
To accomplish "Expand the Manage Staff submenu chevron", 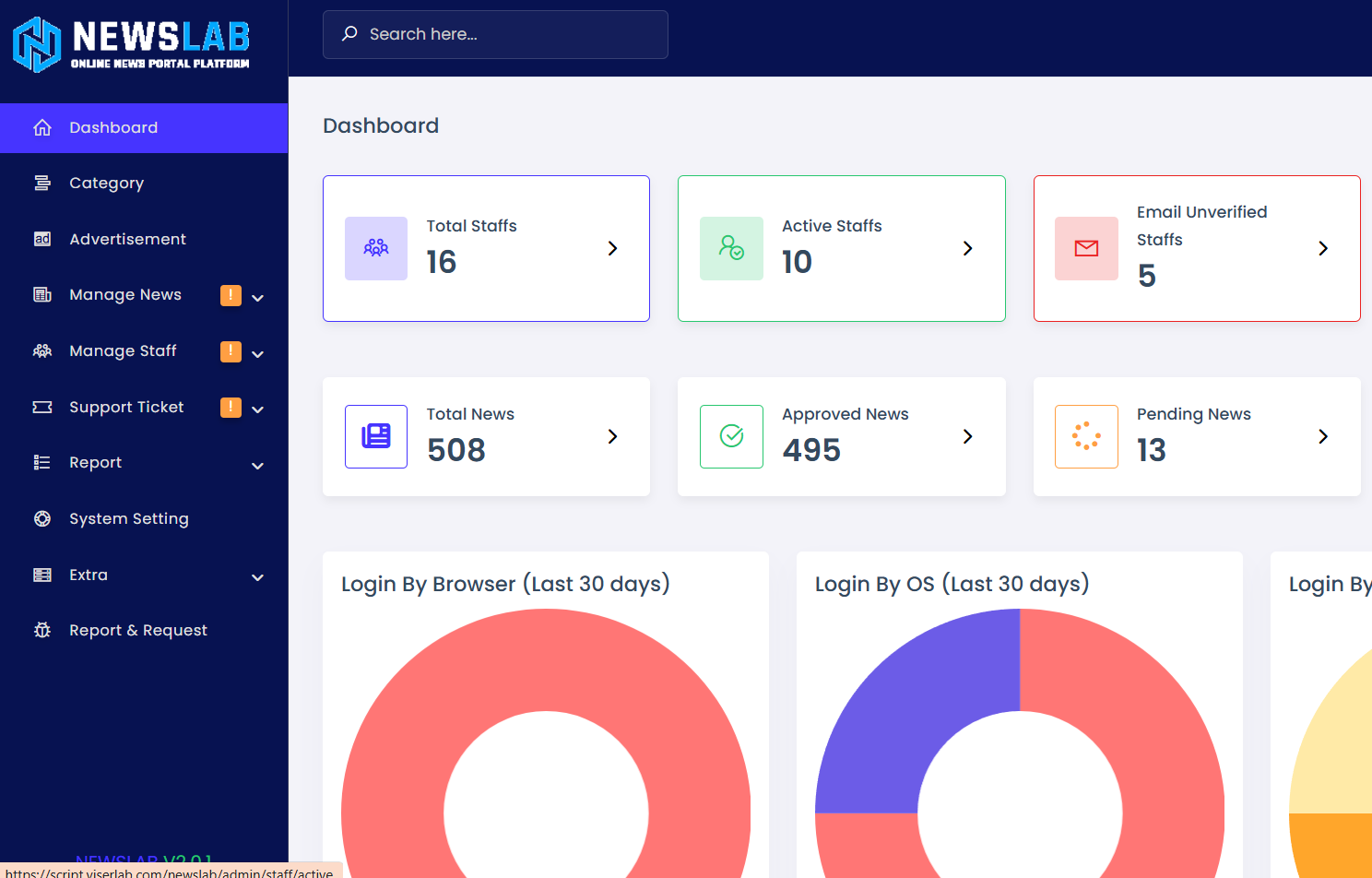I will coord(258,354).
